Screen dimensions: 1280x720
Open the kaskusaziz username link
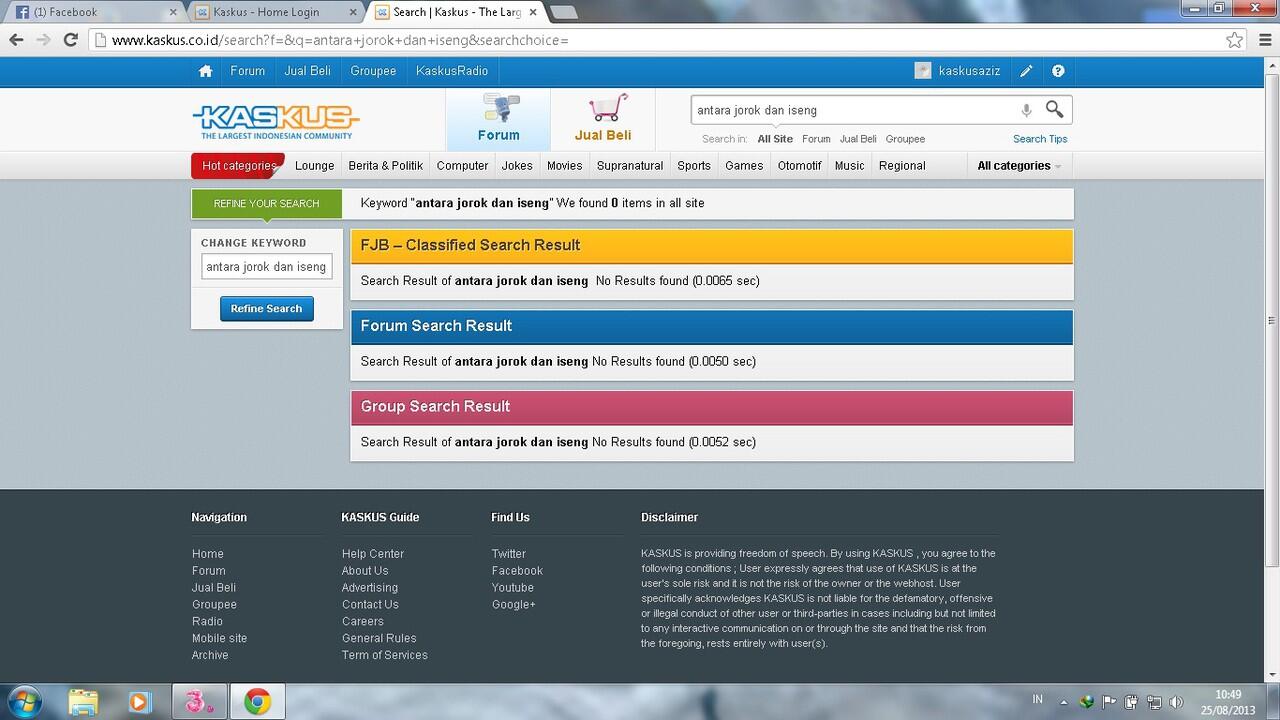pyautogui.click(x=970, y=71)
